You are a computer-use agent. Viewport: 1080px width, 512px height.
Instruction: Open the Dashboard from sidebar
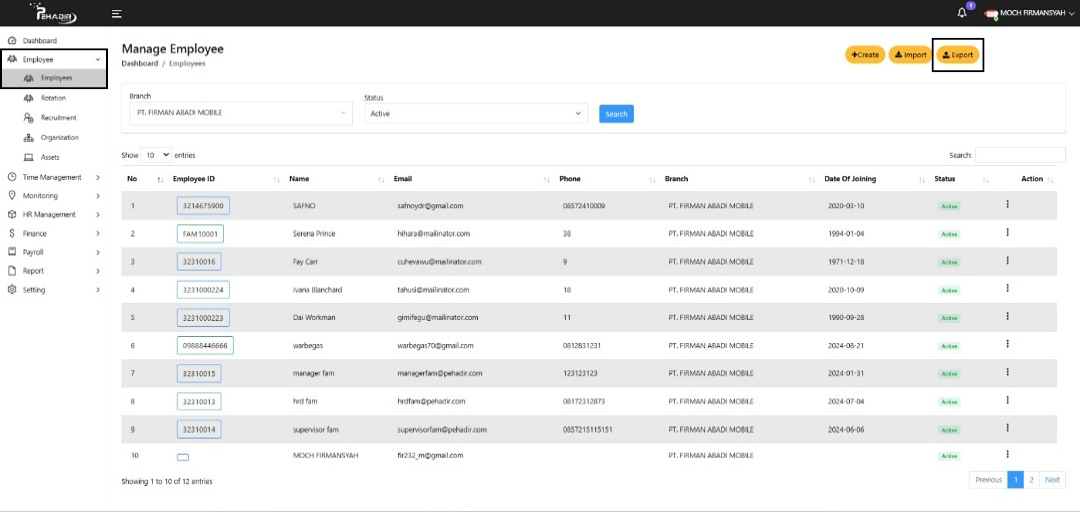pos(39,41)
